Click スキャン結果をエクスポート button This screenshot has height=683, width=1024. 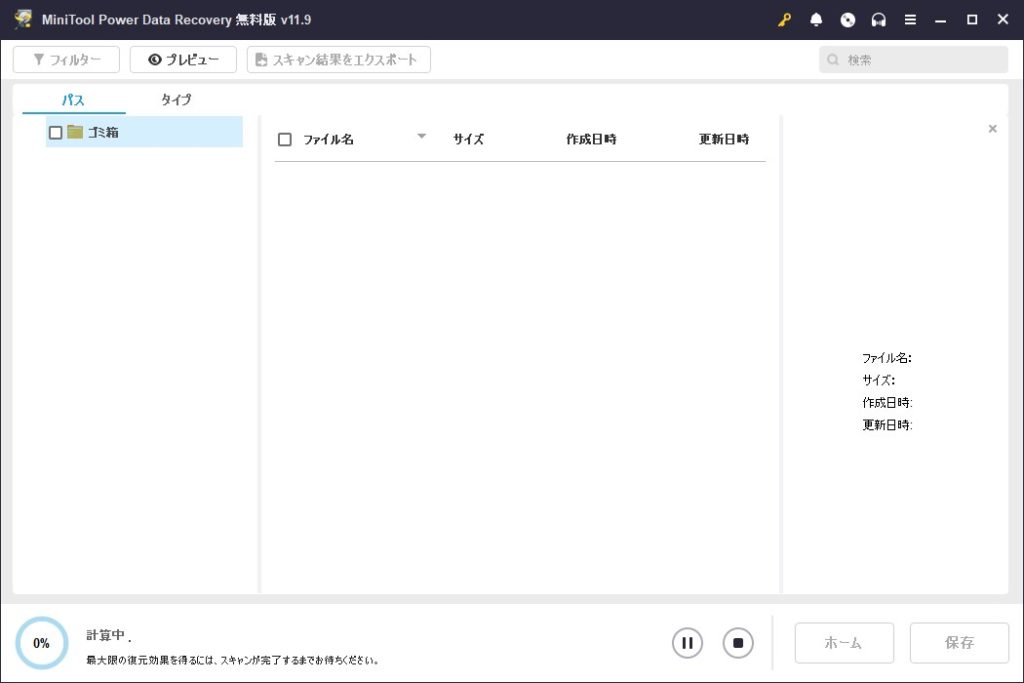click(x=338, y=60)
